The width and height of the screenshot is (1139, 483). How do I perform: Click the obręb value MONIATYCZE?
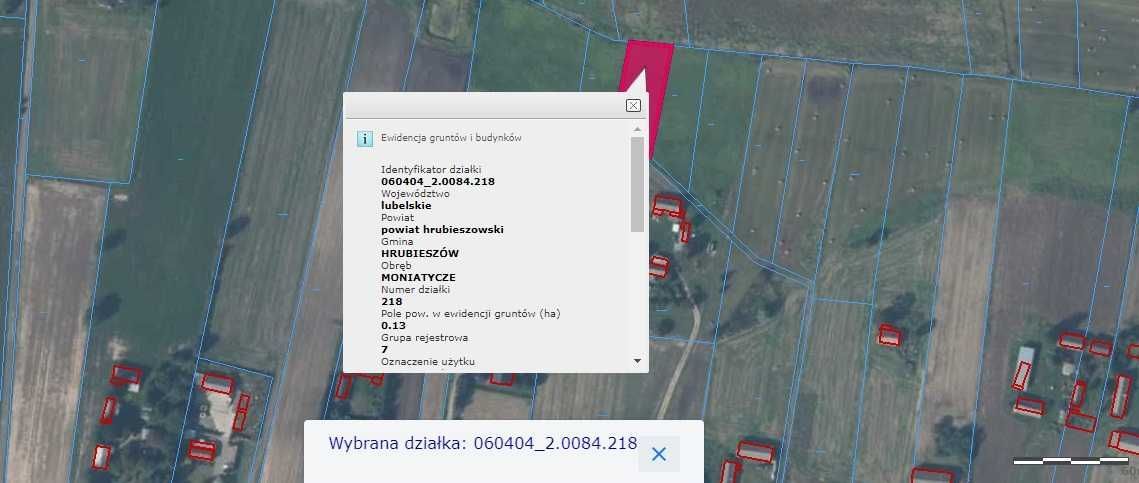point(418,277)
